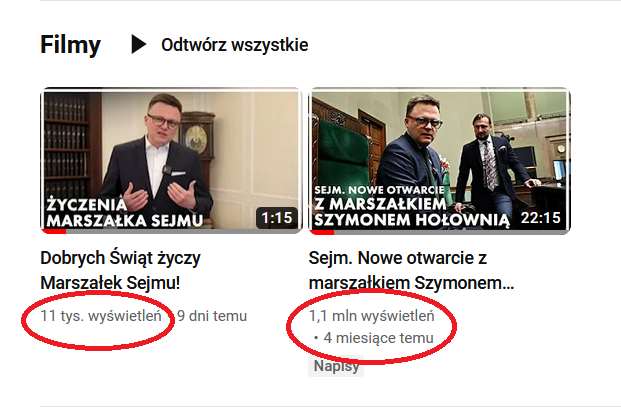The width and height of the screenshot is (621, 411).
Task: Click 'ŻYCZENIA MARSZAŁKA SEJMU' caption on thumbnail
Action: click(x=124, y=213)
